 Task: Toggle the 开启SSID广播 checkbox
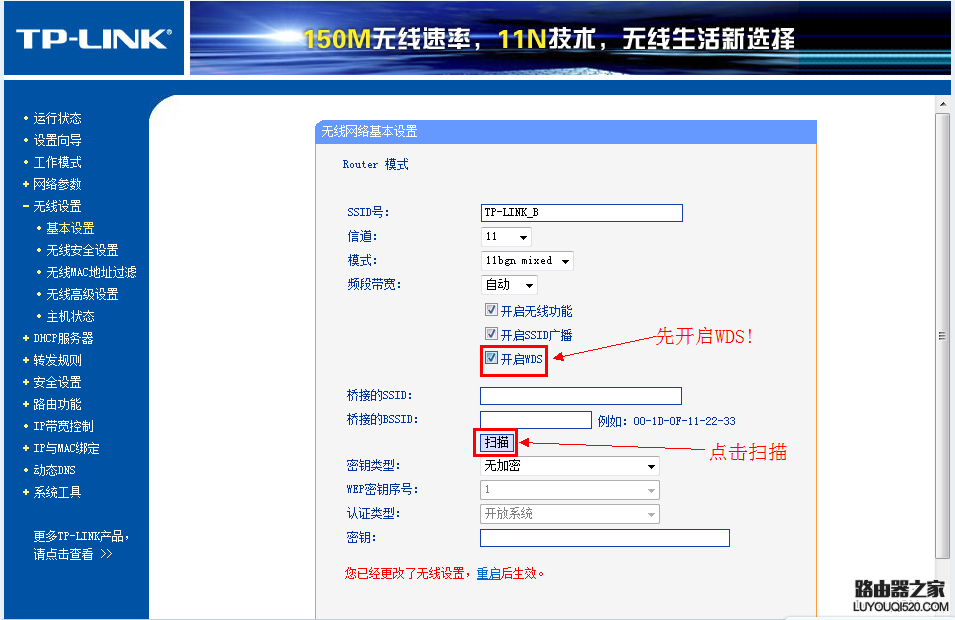(x=490, y=334)
